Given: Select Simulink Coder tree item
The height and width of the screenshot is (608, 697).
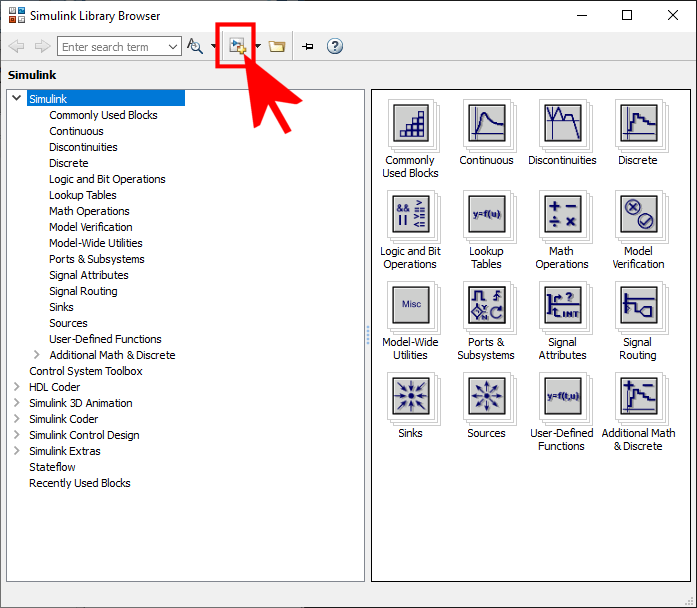Looking at the screenshot, I should (64, 419).
